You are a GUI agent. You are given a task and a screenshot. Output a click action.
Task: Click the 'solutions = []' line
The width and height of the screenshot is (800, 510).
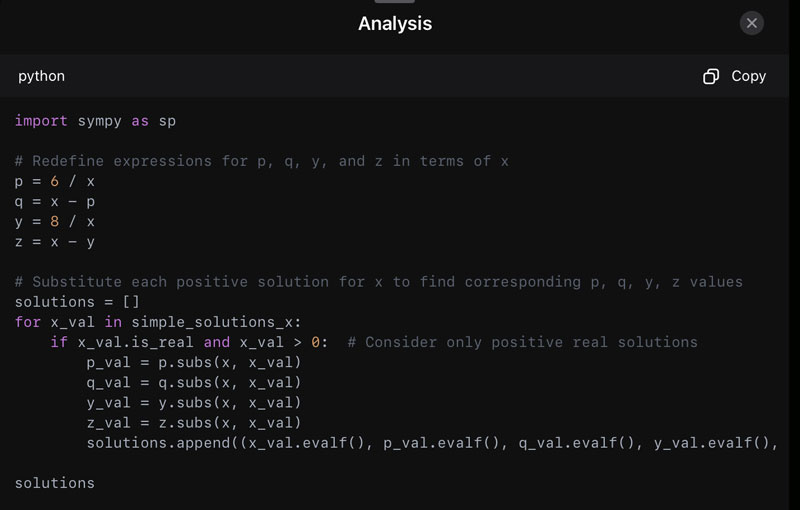click(x=77, y=302)
